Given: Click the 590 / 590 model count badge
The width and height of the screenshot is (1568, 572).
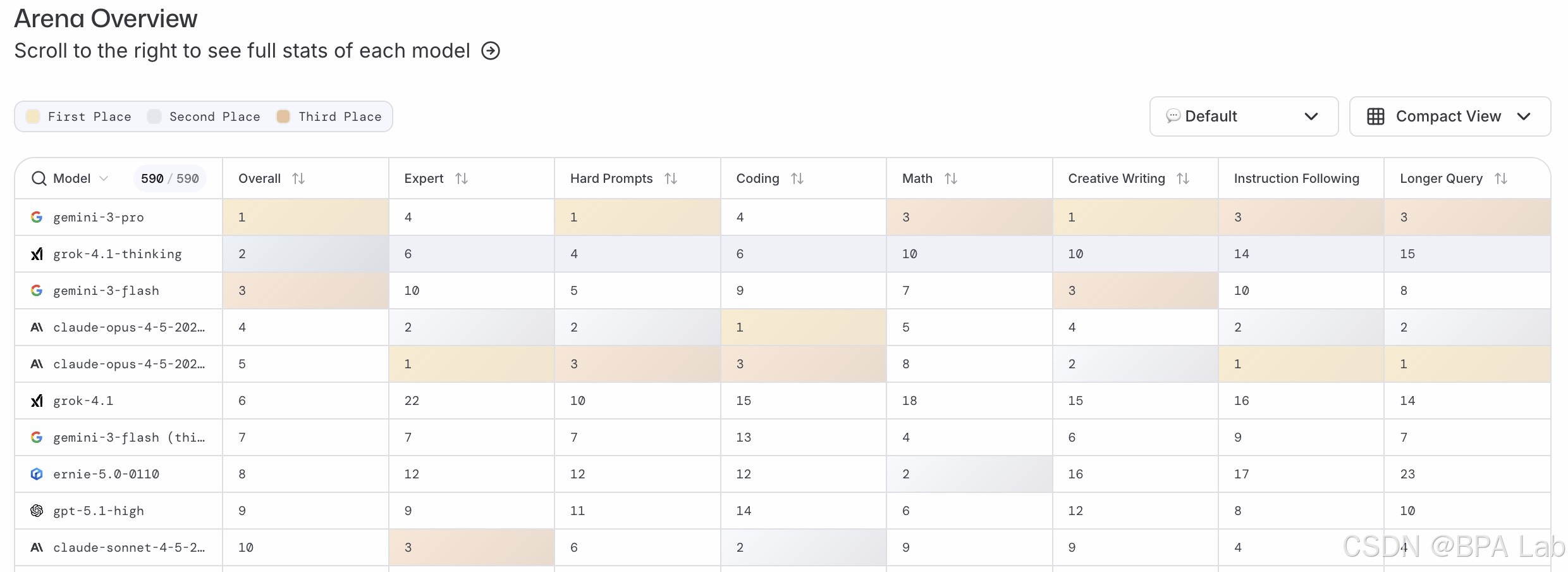Looking at the screenshot, I should [169, 178].
